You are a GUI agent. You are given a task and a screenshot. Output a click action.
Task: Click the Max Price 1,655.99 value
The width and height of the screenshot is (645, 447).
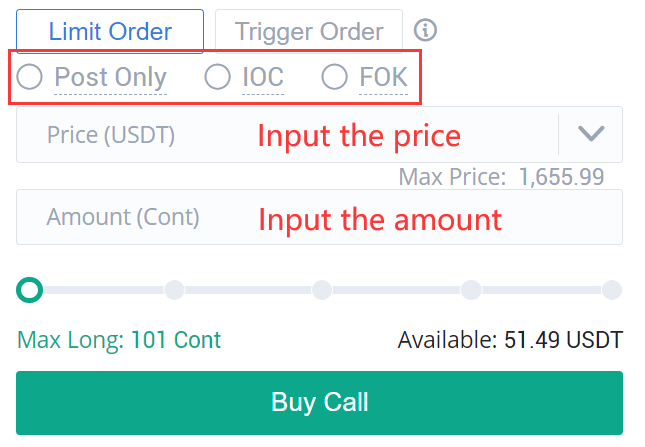click(561, 177)
